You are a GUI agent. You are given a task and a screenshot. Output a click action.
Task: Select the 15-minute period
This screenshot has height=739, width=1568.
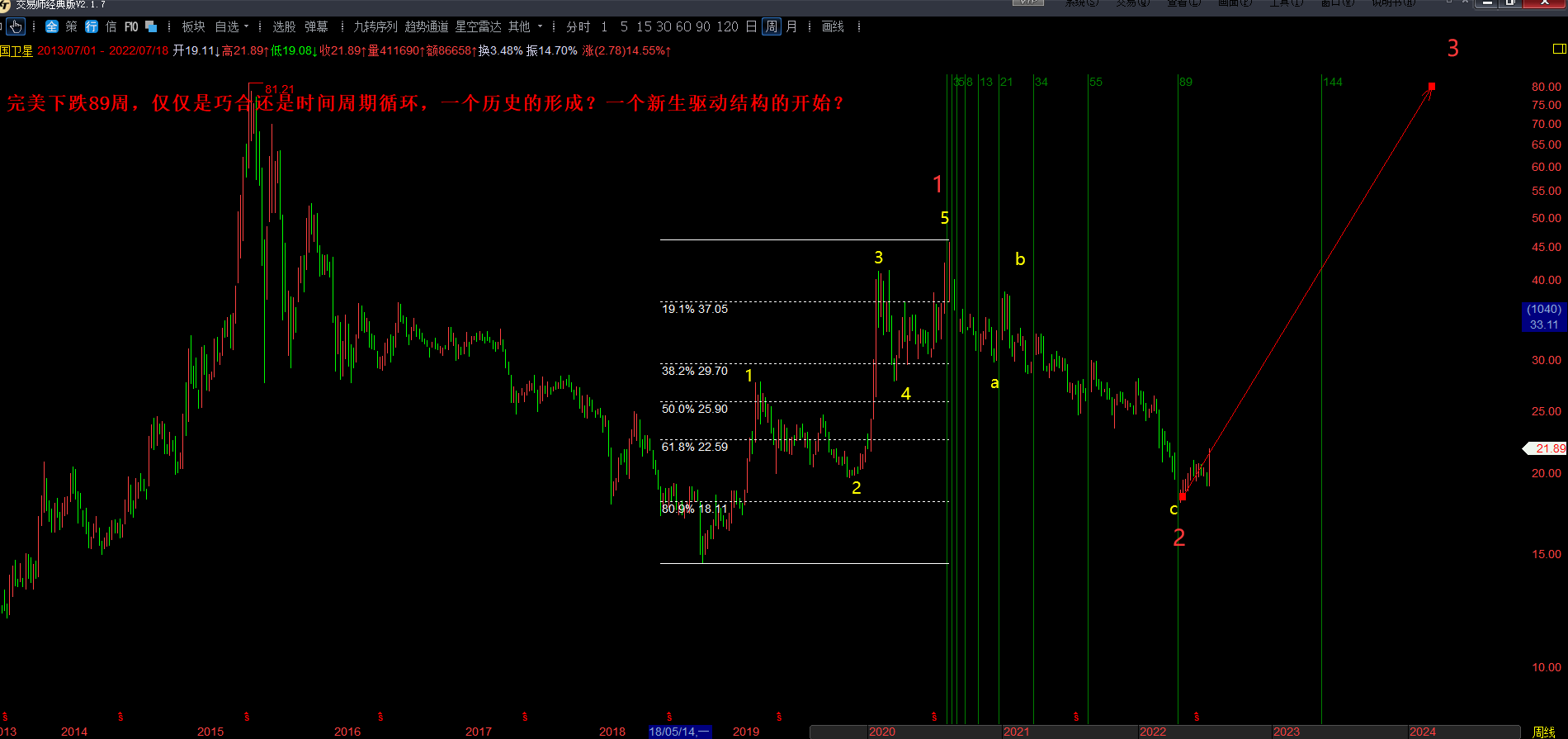point(644,26)
